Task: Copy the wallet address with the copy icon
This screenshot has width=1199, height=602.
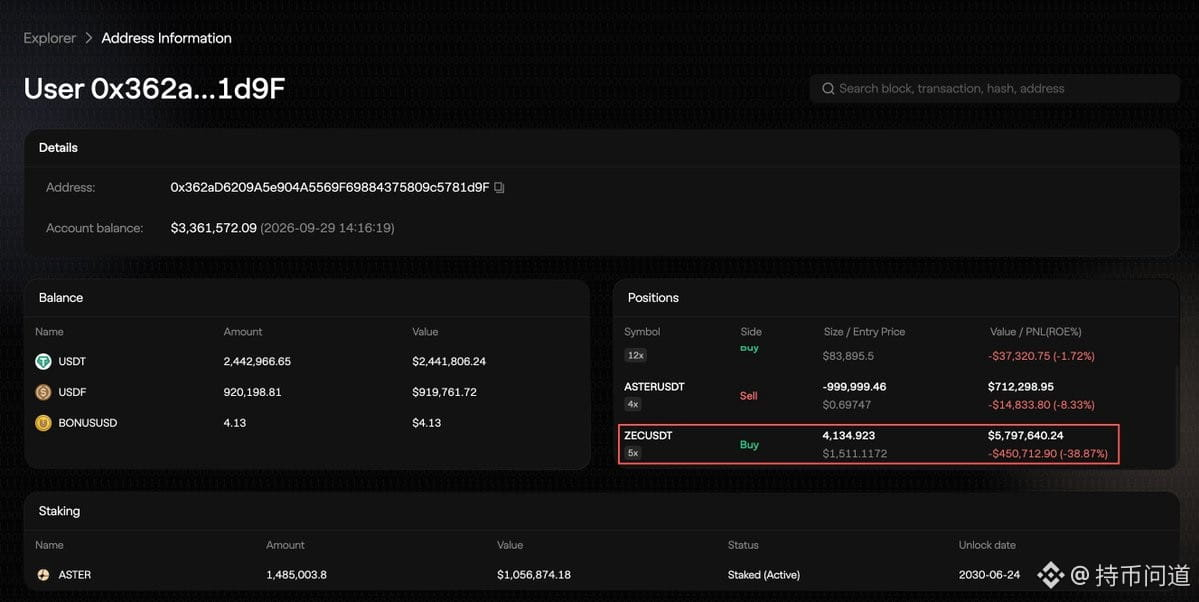Action: [499, 187]
